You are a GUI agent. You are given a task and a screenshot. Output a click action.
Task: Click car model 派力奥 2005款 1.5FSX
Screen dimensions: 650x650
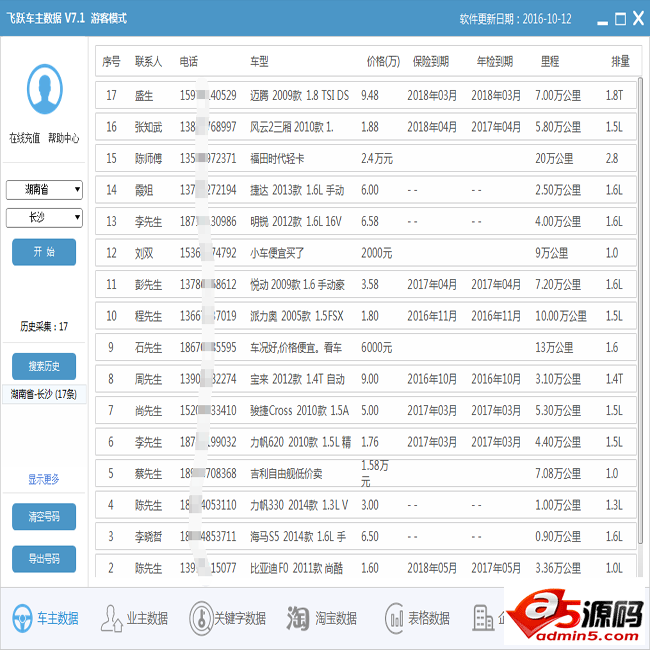[296, 316]
